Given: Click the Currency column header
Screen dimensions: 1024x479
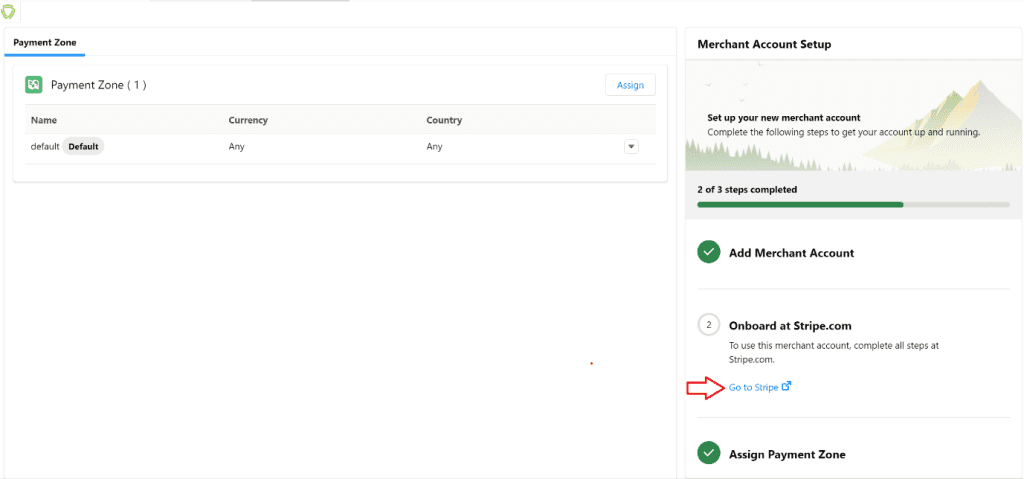Looking at the screenshot, I should tap(248, 120).
